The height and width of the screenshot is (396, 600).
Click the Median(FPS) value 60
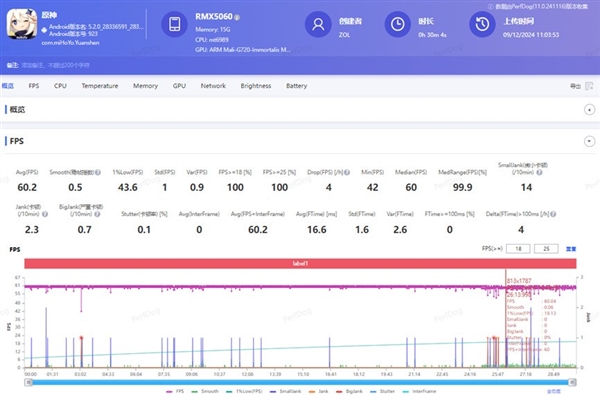411,187
